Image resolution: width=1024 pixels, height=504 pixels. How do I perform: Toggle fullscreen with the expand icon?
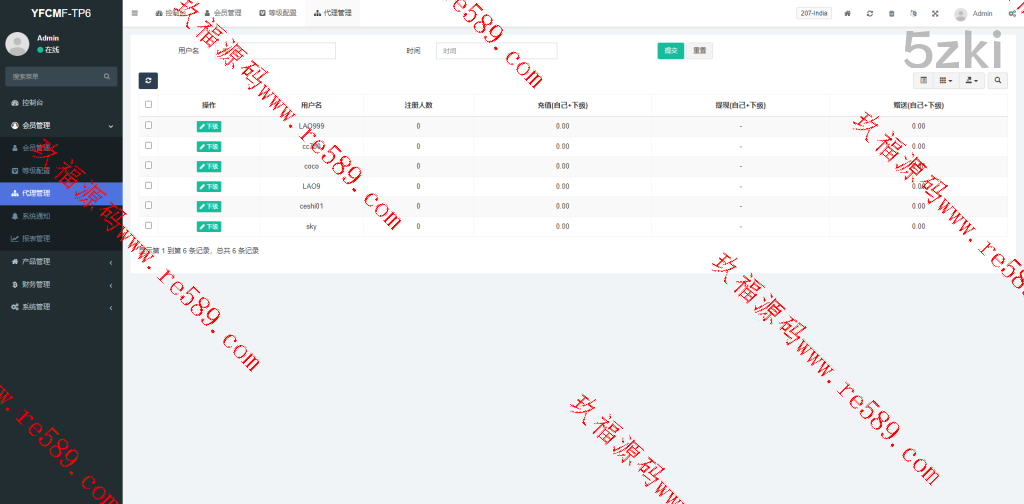[935, 14]
